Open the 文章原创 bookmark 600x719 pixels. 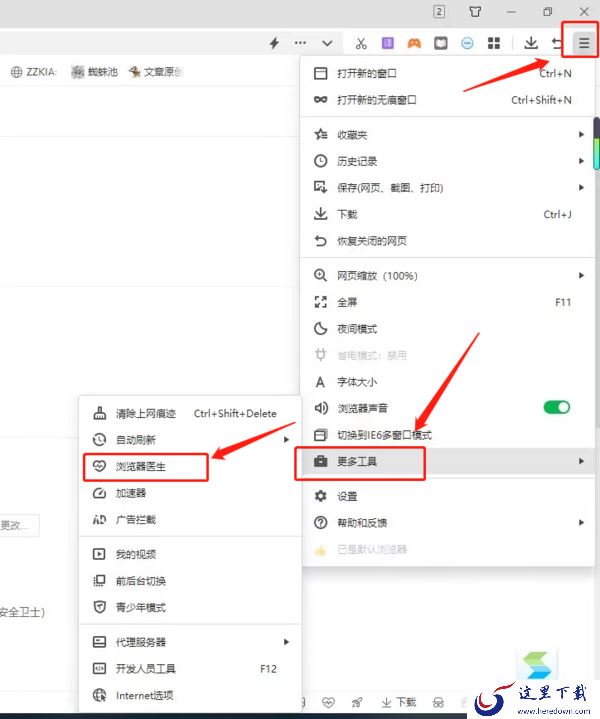tap(156, 72)
